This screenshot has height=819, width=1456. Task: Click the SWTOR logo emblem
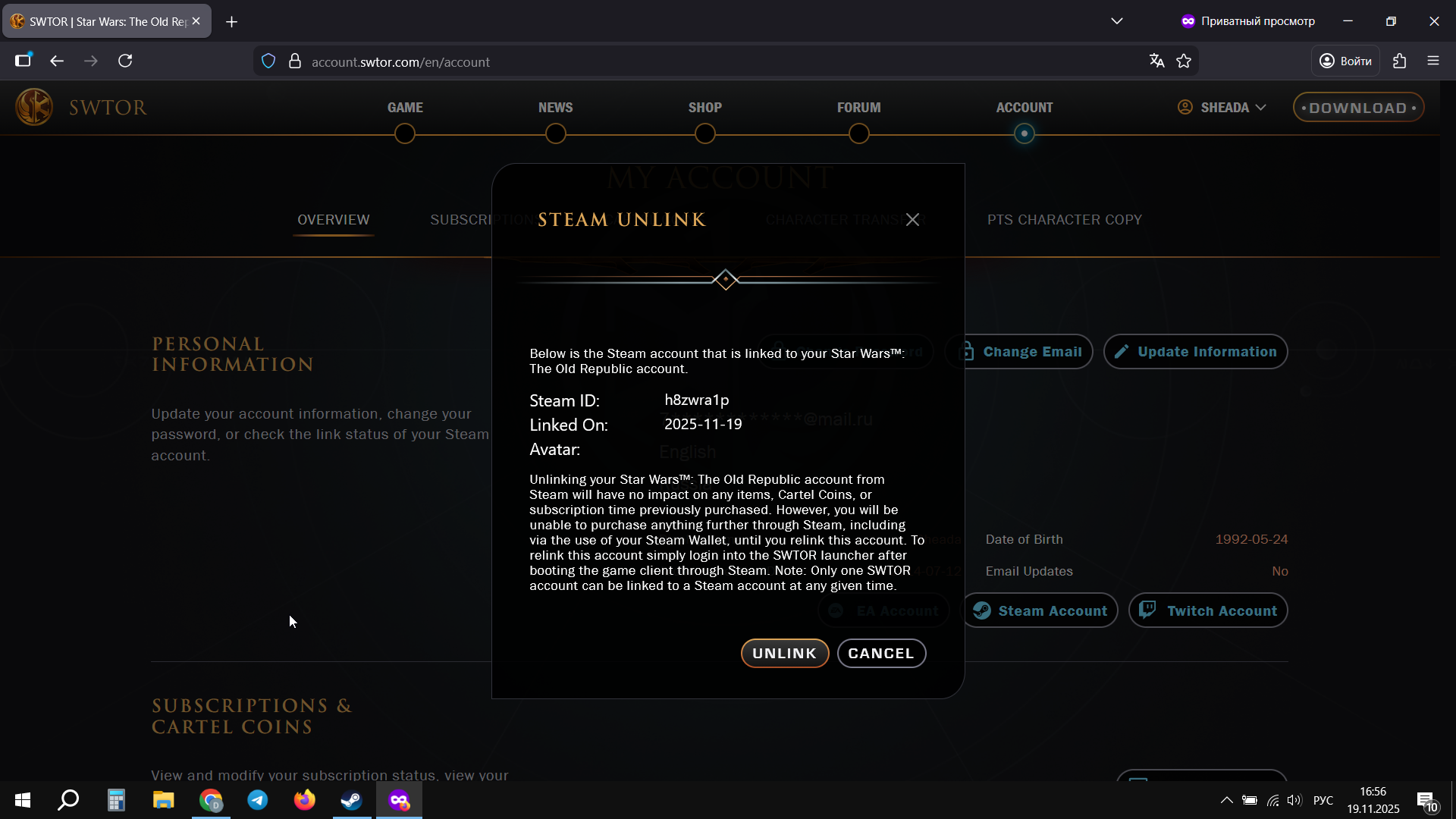(34, 107)
